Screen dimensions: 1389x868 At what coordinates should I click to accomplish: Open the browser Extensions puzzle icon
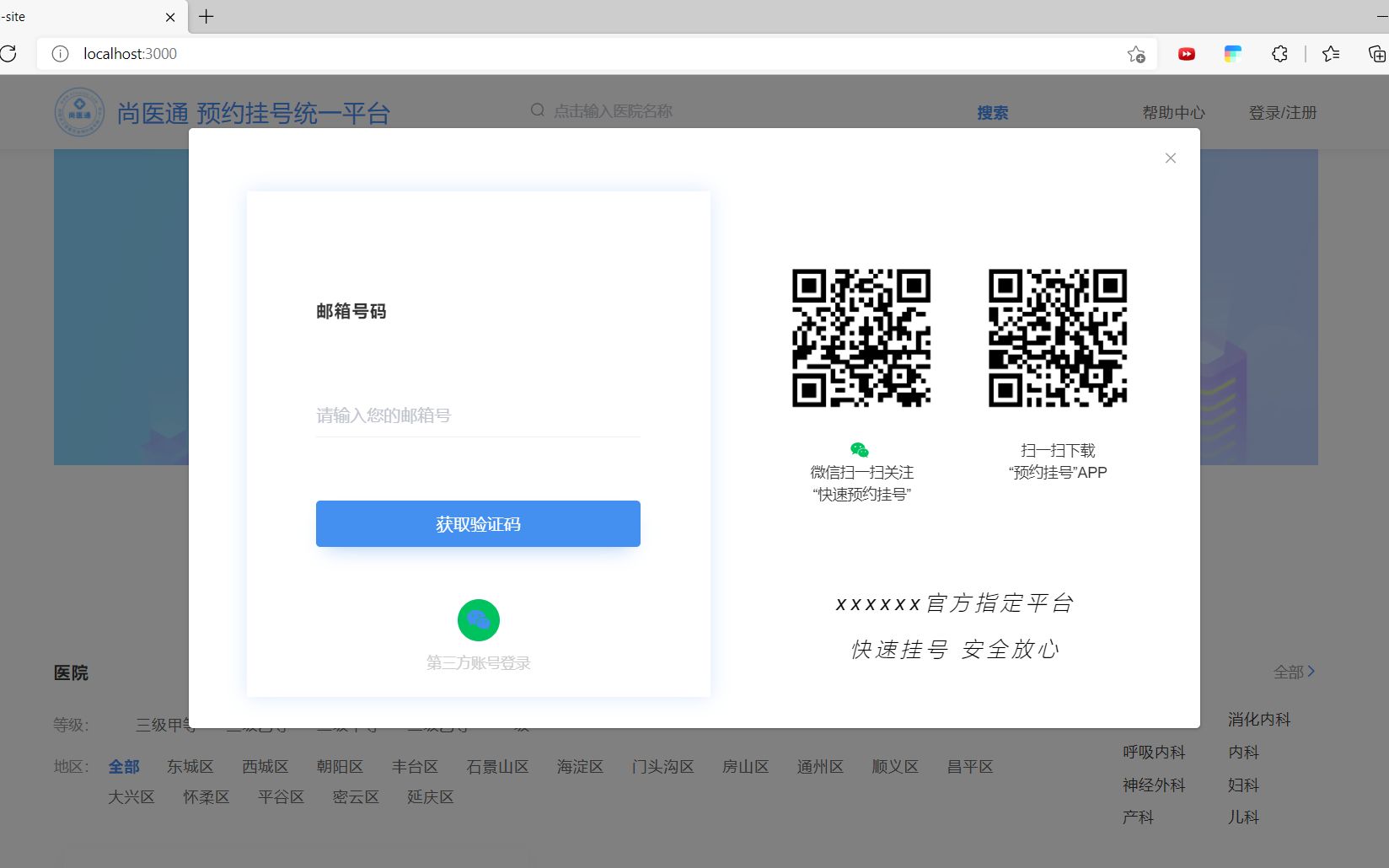coord(1279,54)
